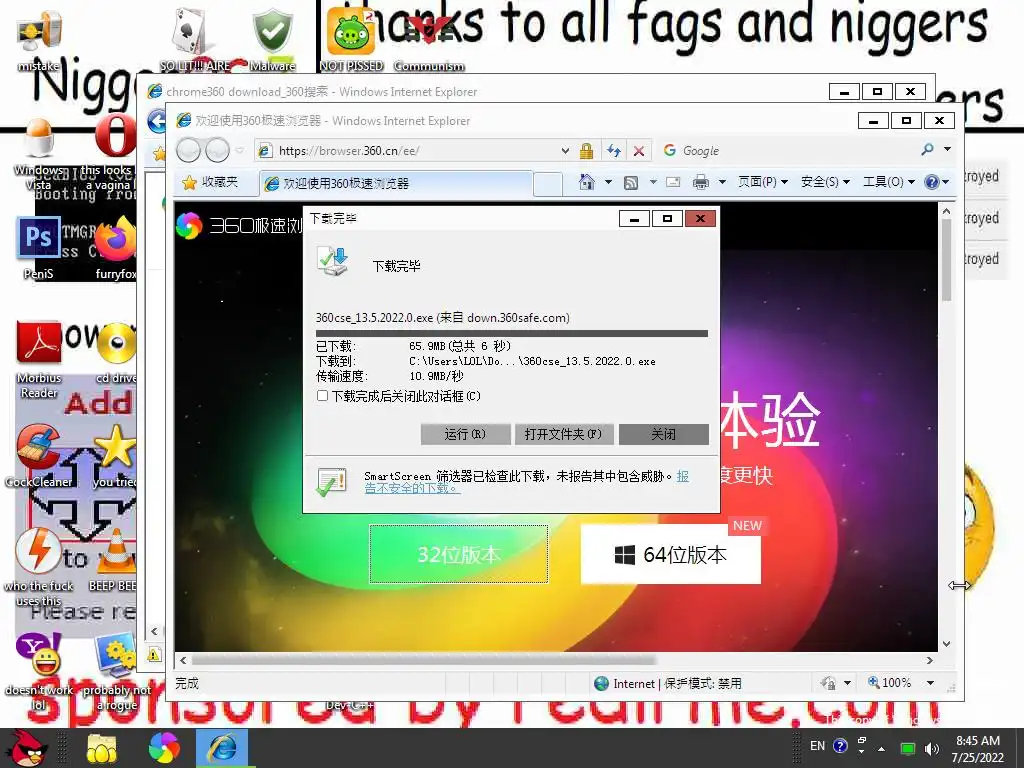Open the 工具(O) menu
Image resolution: width=1024 pixels, height=768 pixels.
(888, 182)
